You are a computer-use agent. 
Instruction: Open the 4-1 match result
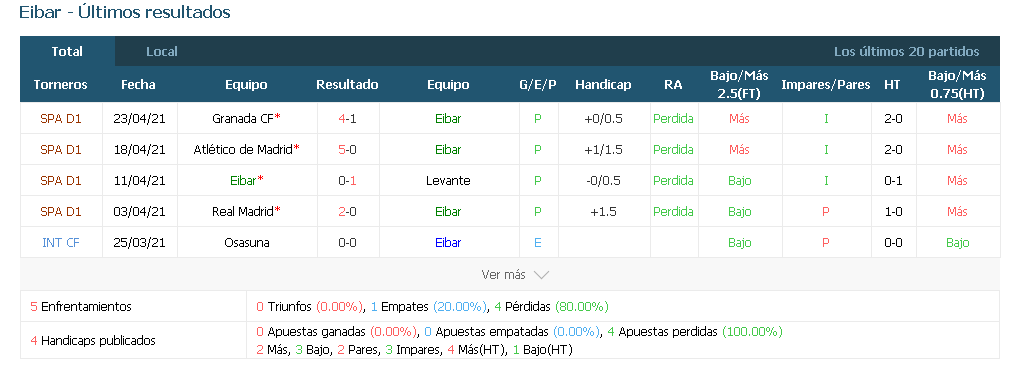coord(348,118)
